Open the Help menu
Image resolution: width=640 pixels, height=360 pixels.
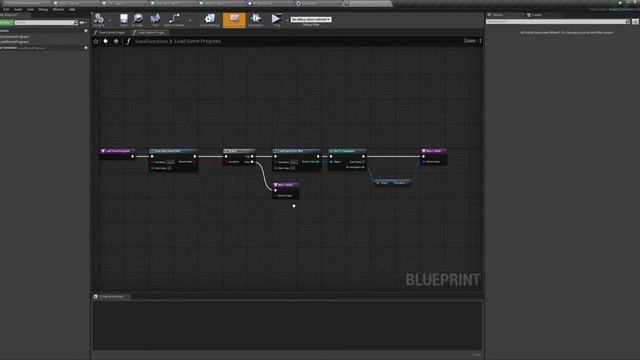point(72,9)
